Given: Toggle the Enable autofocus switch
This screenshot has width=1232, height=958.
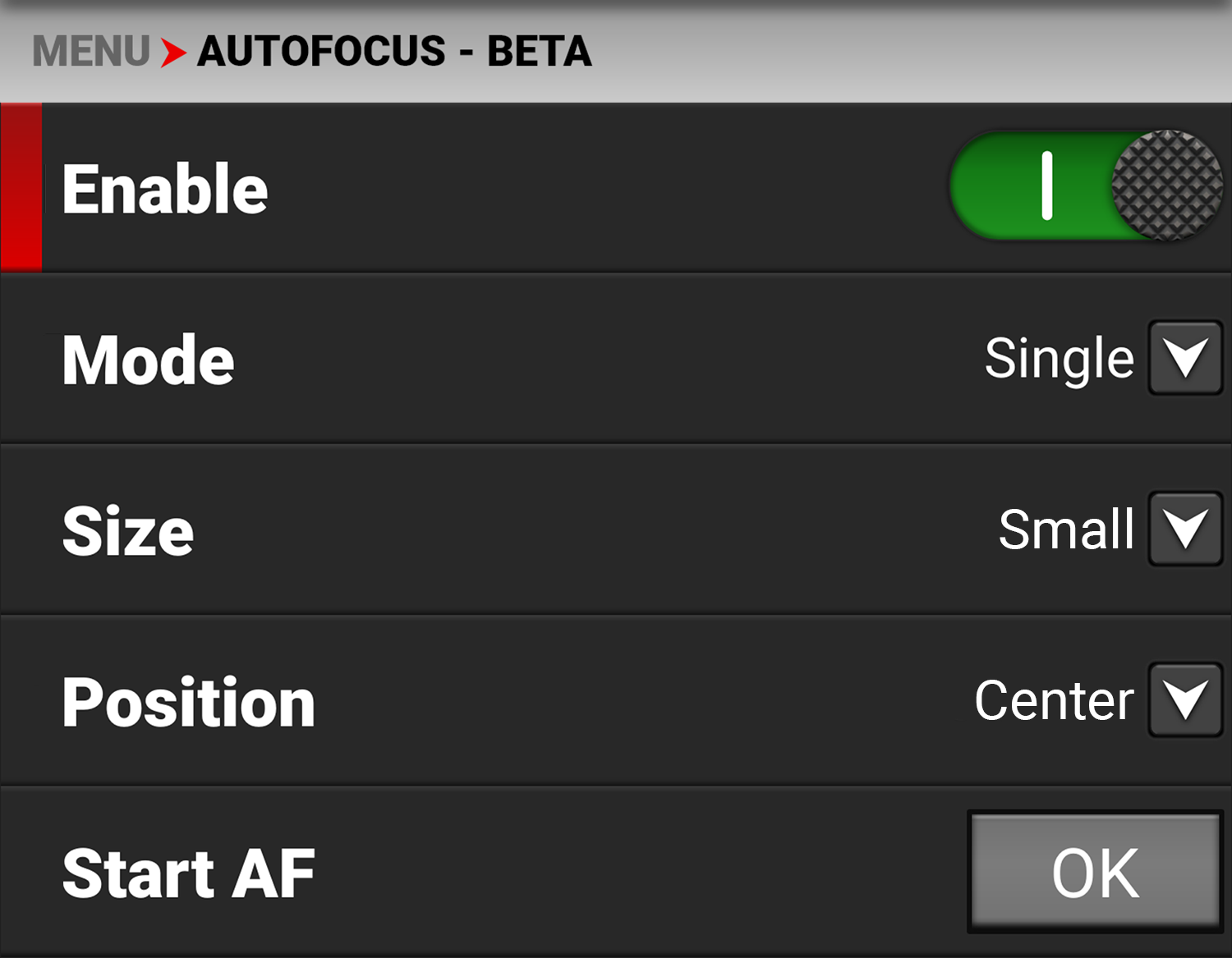Looking at the screenshot, I should [1085, 186].
